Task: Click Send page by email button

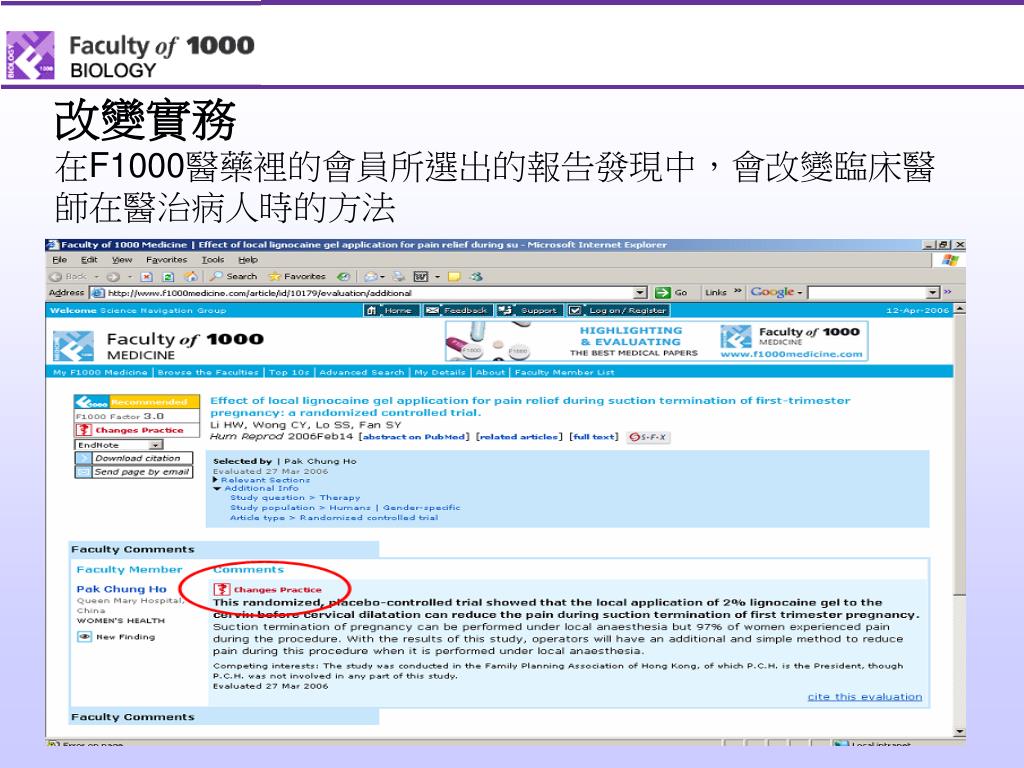Action: [x=134, y=472]
